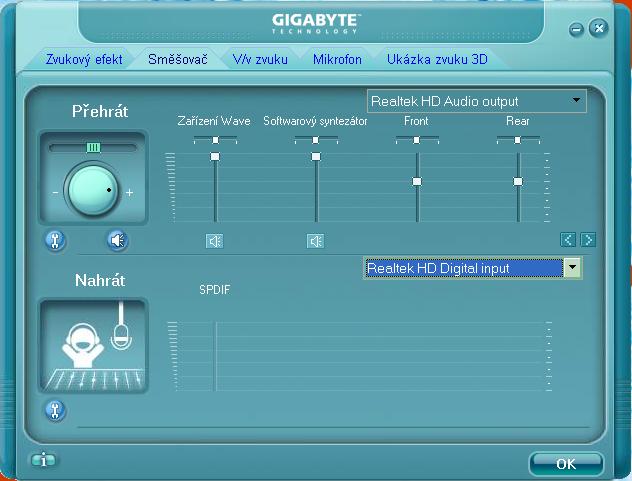The image size is (632, 481).
Task: Click the Front volume slider handle
Action: pos(417,181)
